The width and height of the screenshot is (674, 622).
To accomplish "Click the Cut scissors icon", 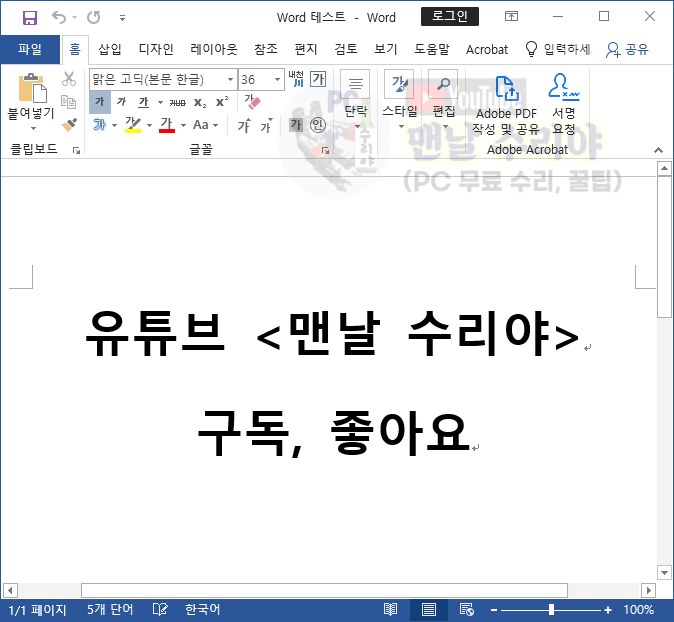I will pos(69,80).
